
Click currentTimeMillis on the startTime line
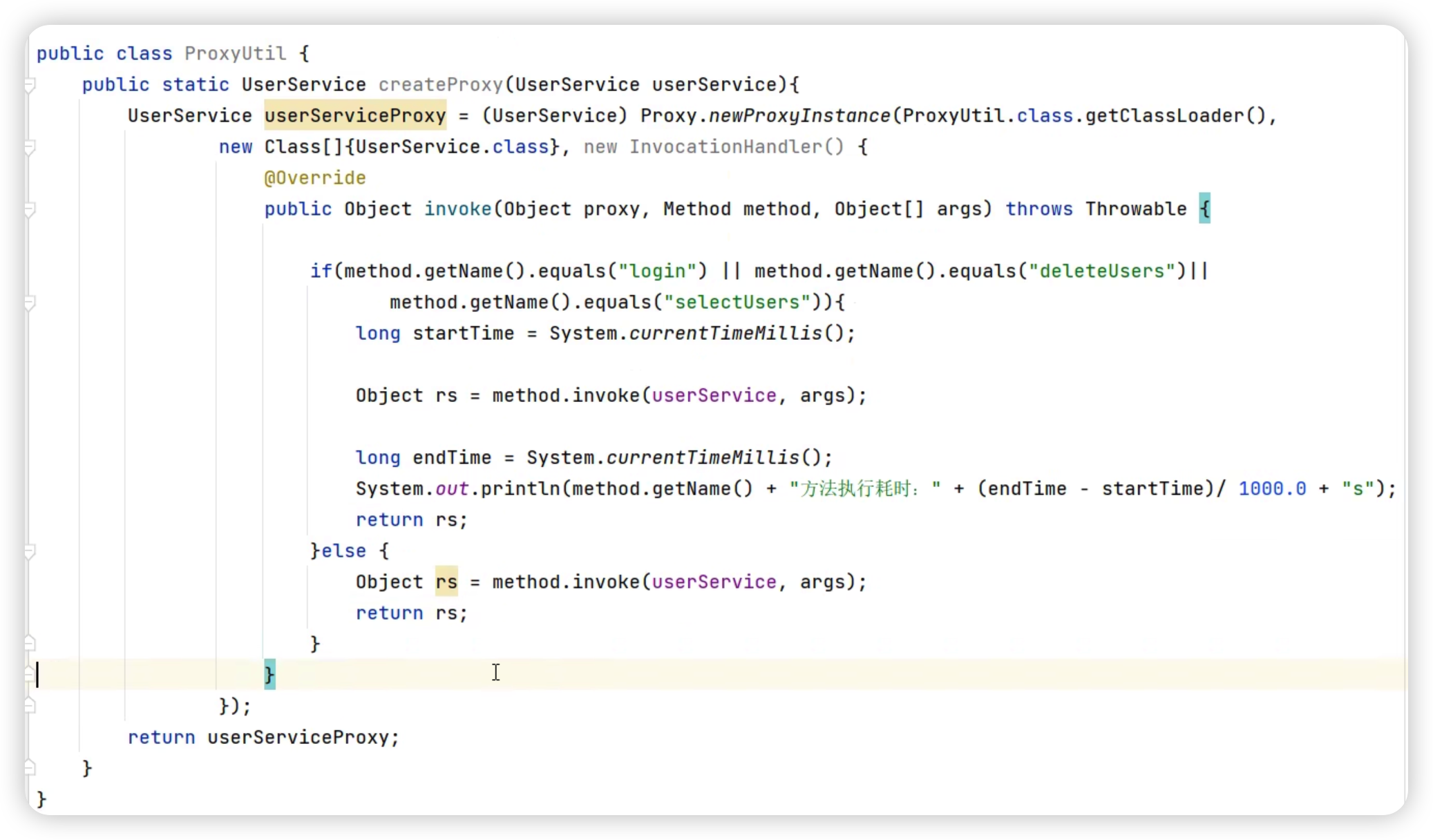725,333
